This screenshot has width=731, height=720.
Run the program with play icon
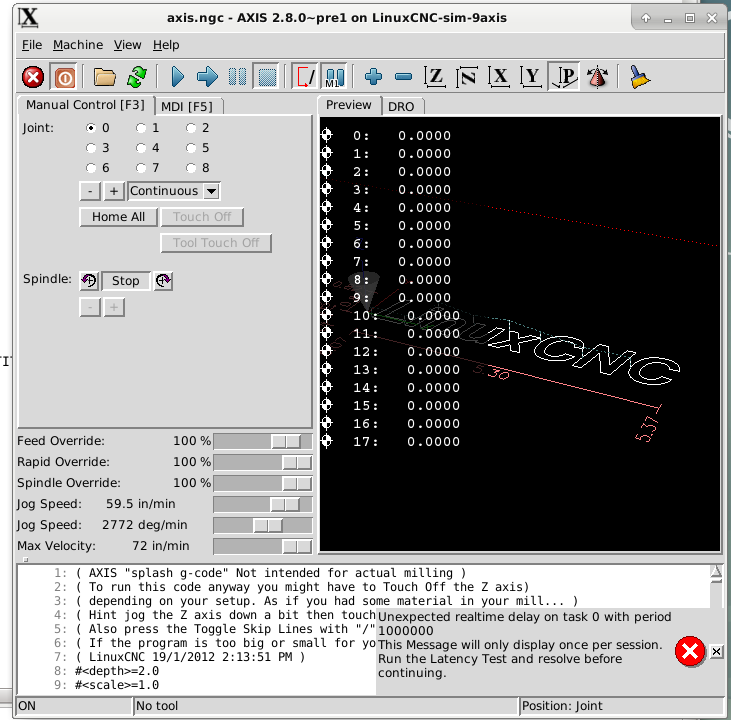(178, 77)
